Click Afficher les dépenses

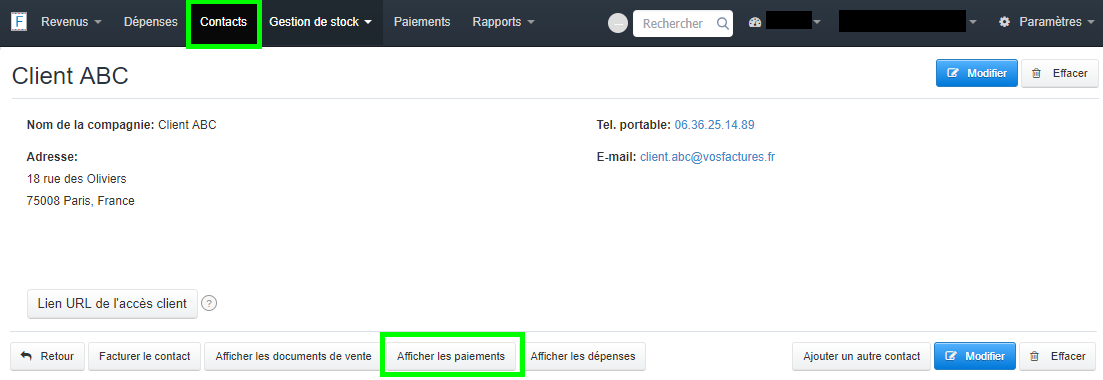click(x=583, y=356)
